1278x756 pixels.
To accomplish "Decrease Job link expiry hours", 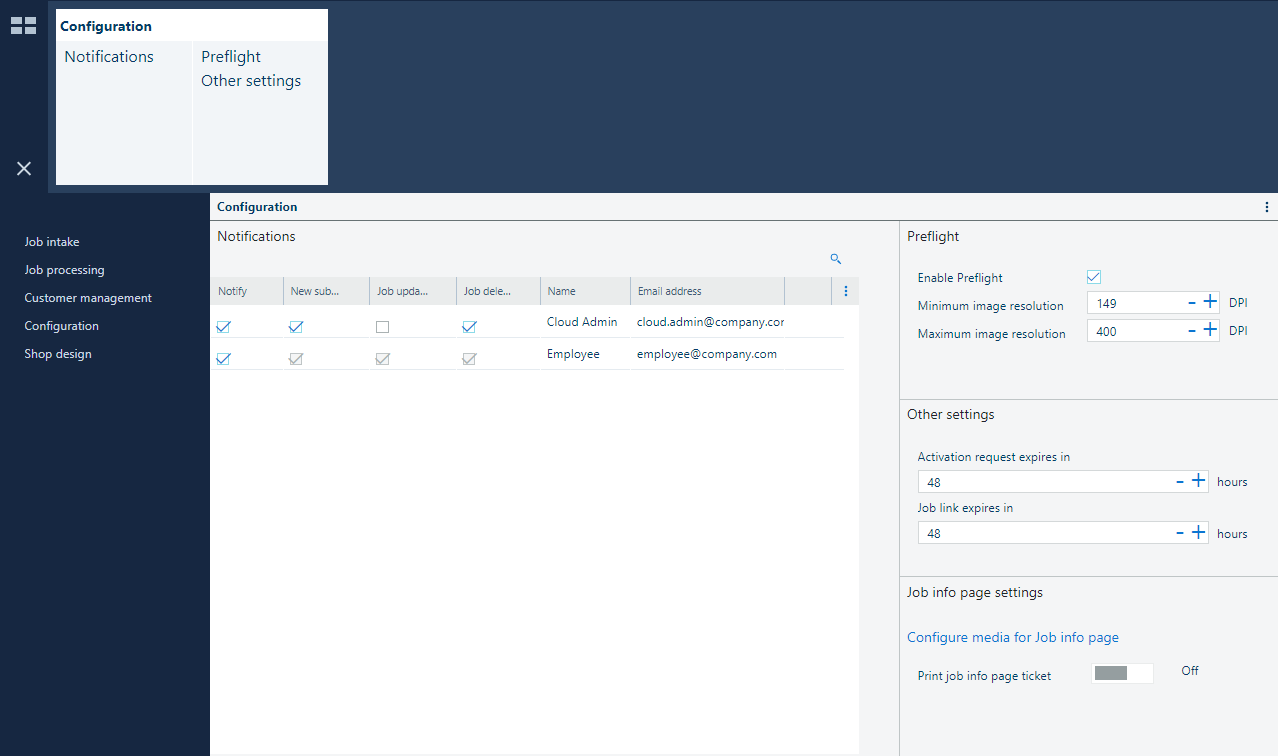I will pos(1181,533).
